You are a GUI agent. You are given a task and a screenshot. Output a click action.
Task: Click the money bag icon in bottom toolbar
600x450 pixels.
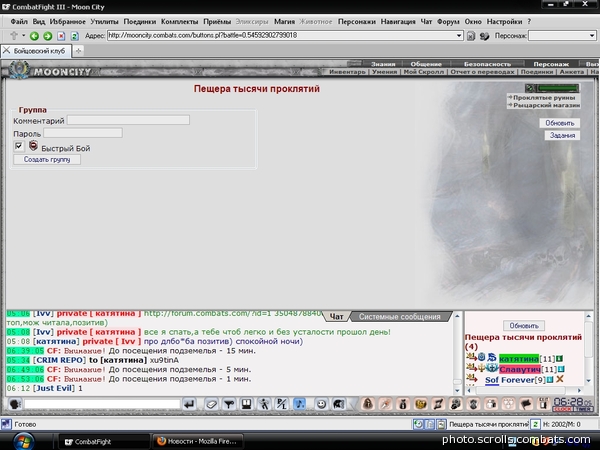click(x=403, y=404)
